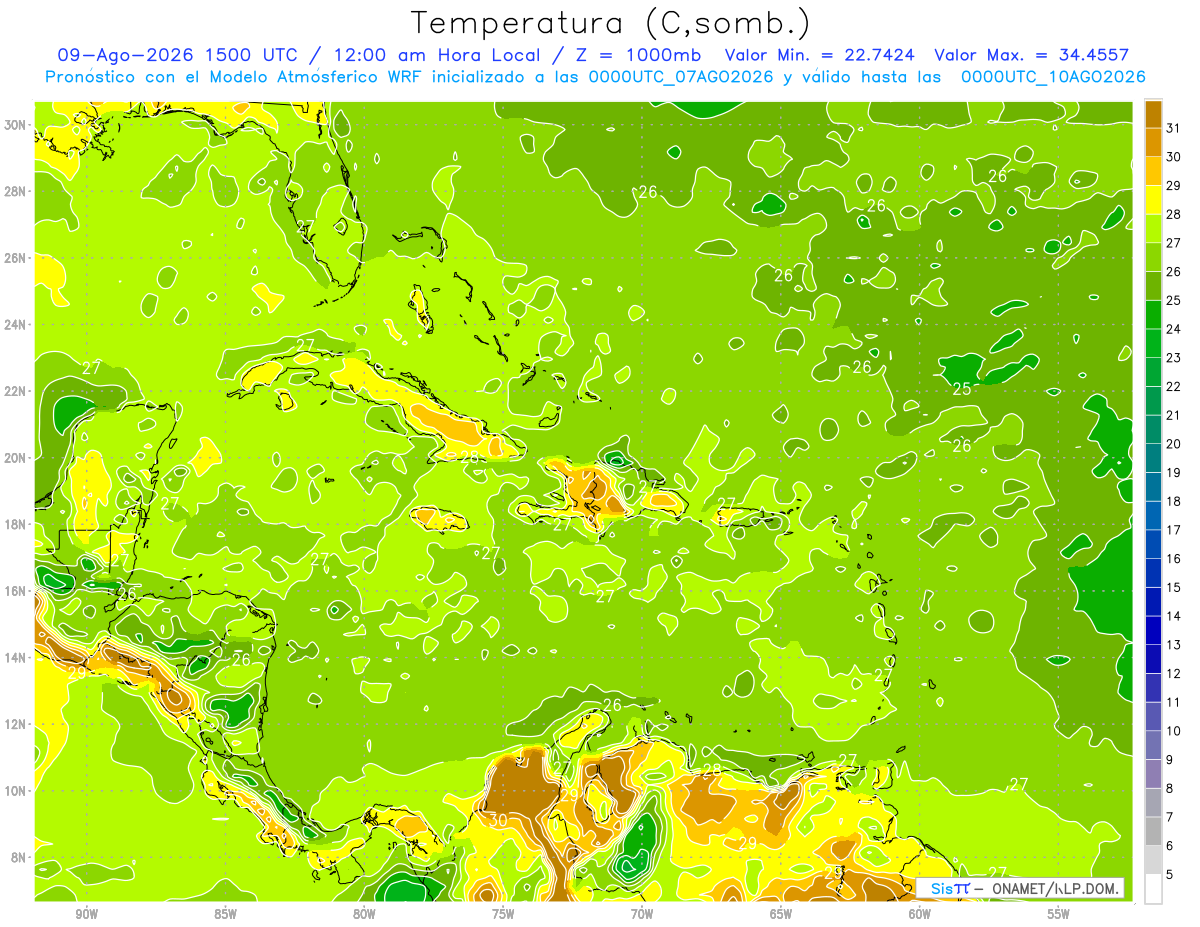This screenshot has height=927, width=1200.
Task: Click the "Temperatura (C,somb.)" chart title
Action: click(610, 23)
